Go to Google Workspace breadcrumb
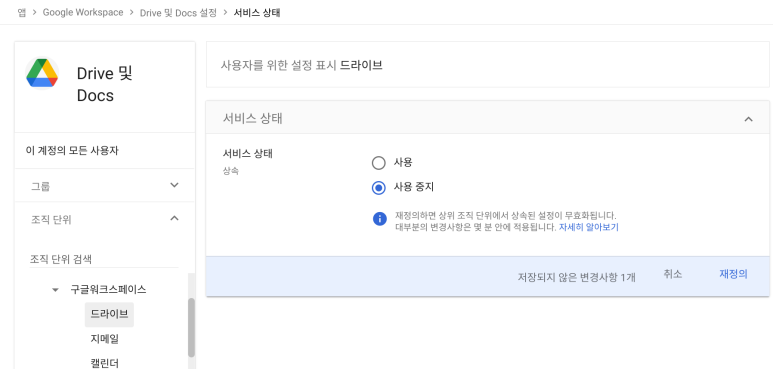This screenshot has width=773, height=369. click(83, 12)
